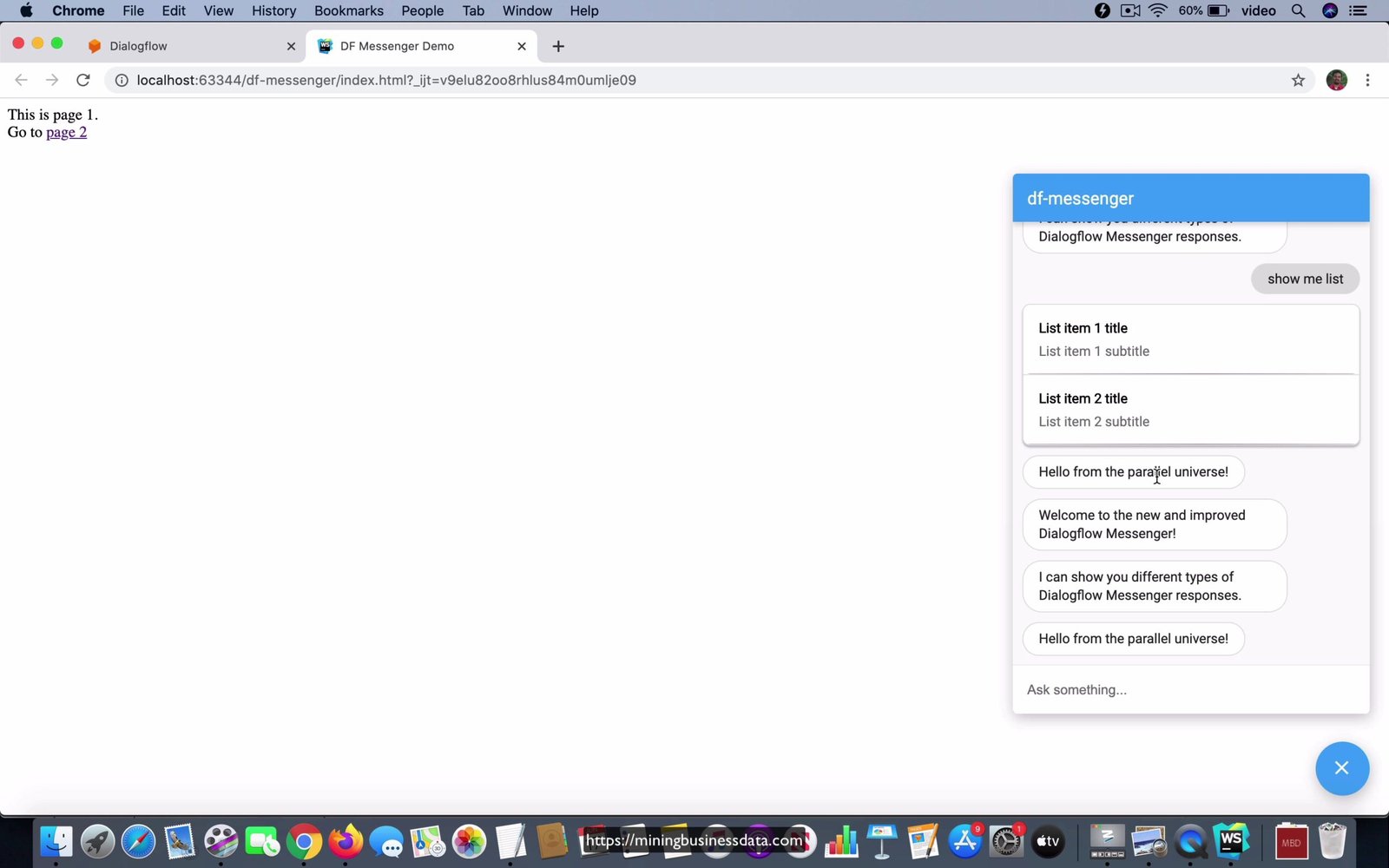Switch to Google Chrome in the Dock
Image resolution: width=1389 pixels, height=868 pixels.
coord(304,841)
